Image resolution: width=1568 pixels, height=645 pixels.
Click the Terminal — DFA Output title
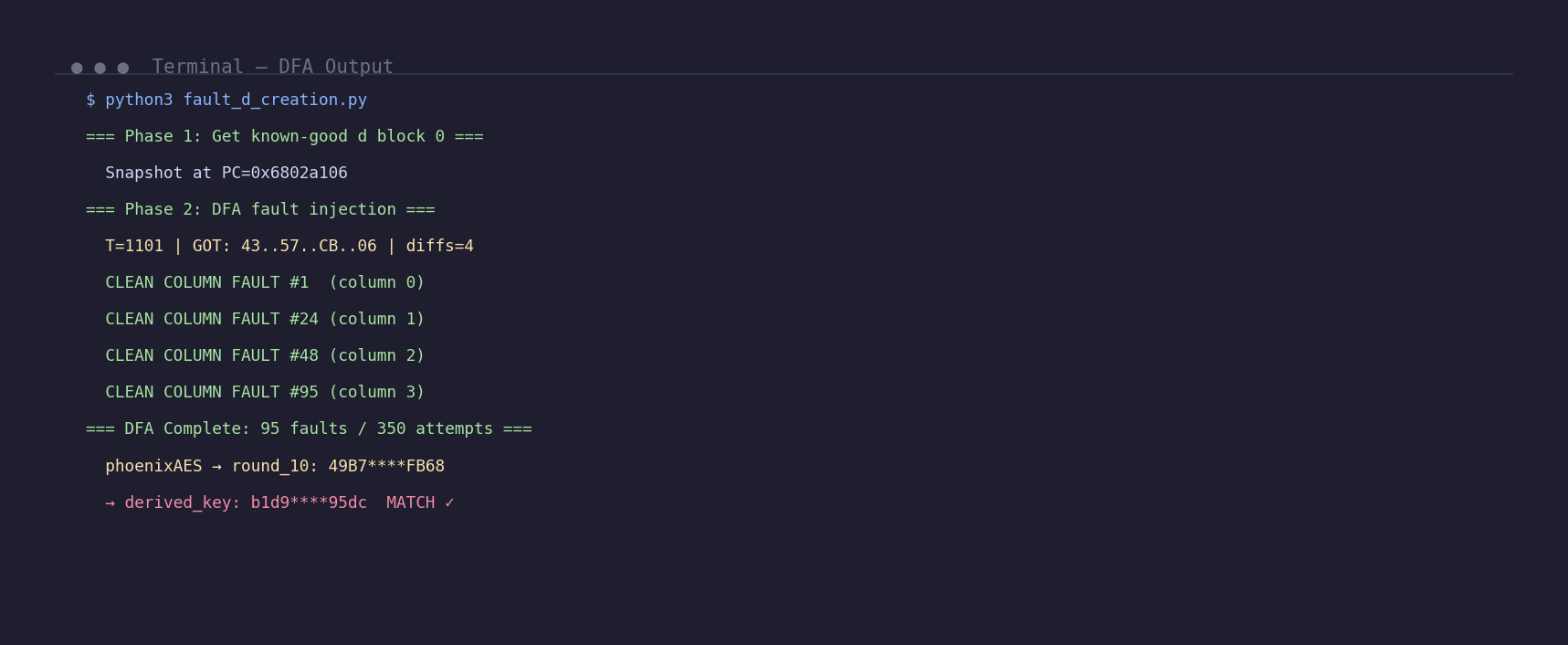272,67
